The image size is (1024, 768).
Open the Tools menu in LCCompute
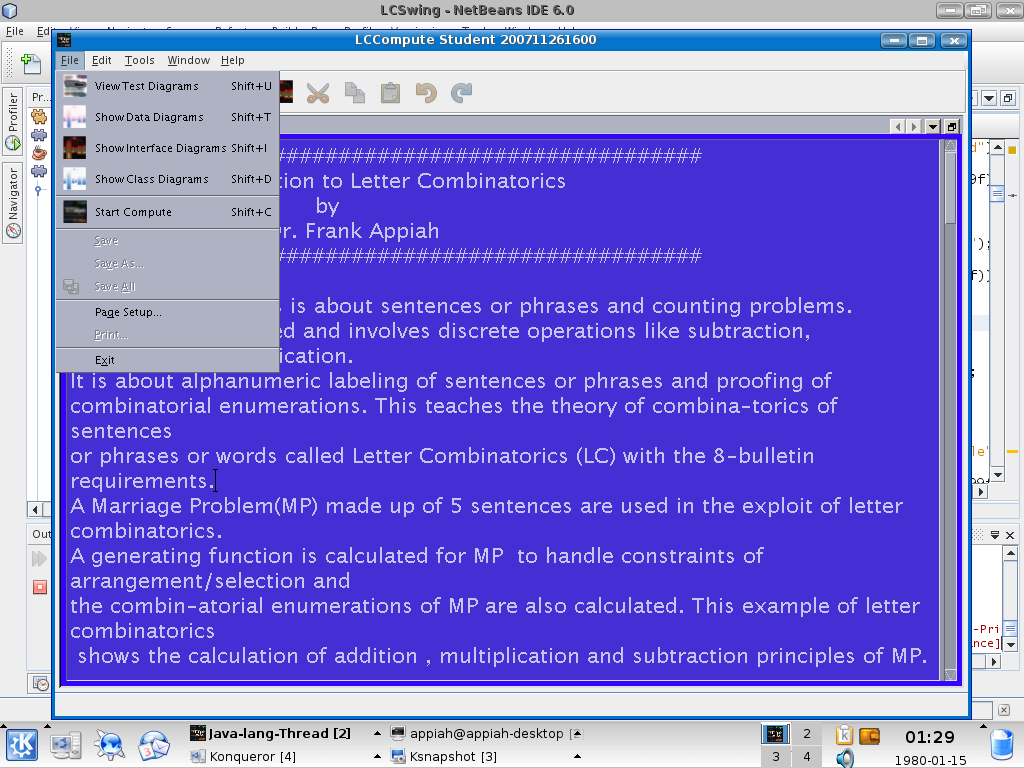(139, 60)
